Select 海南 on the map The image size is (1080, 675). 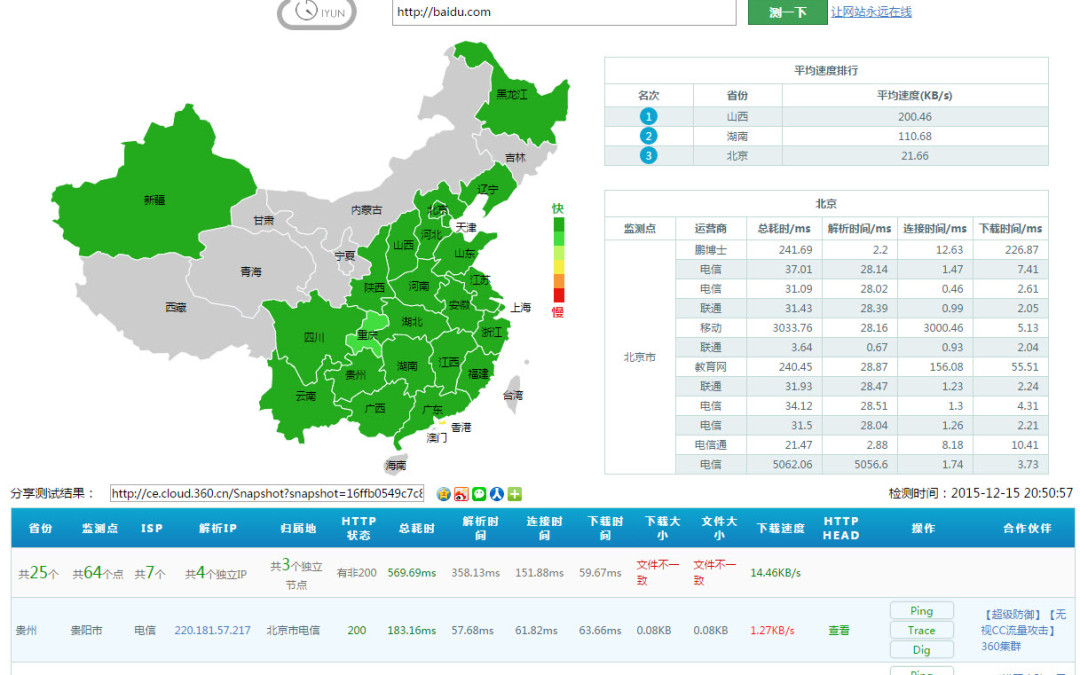pos(395,466)
